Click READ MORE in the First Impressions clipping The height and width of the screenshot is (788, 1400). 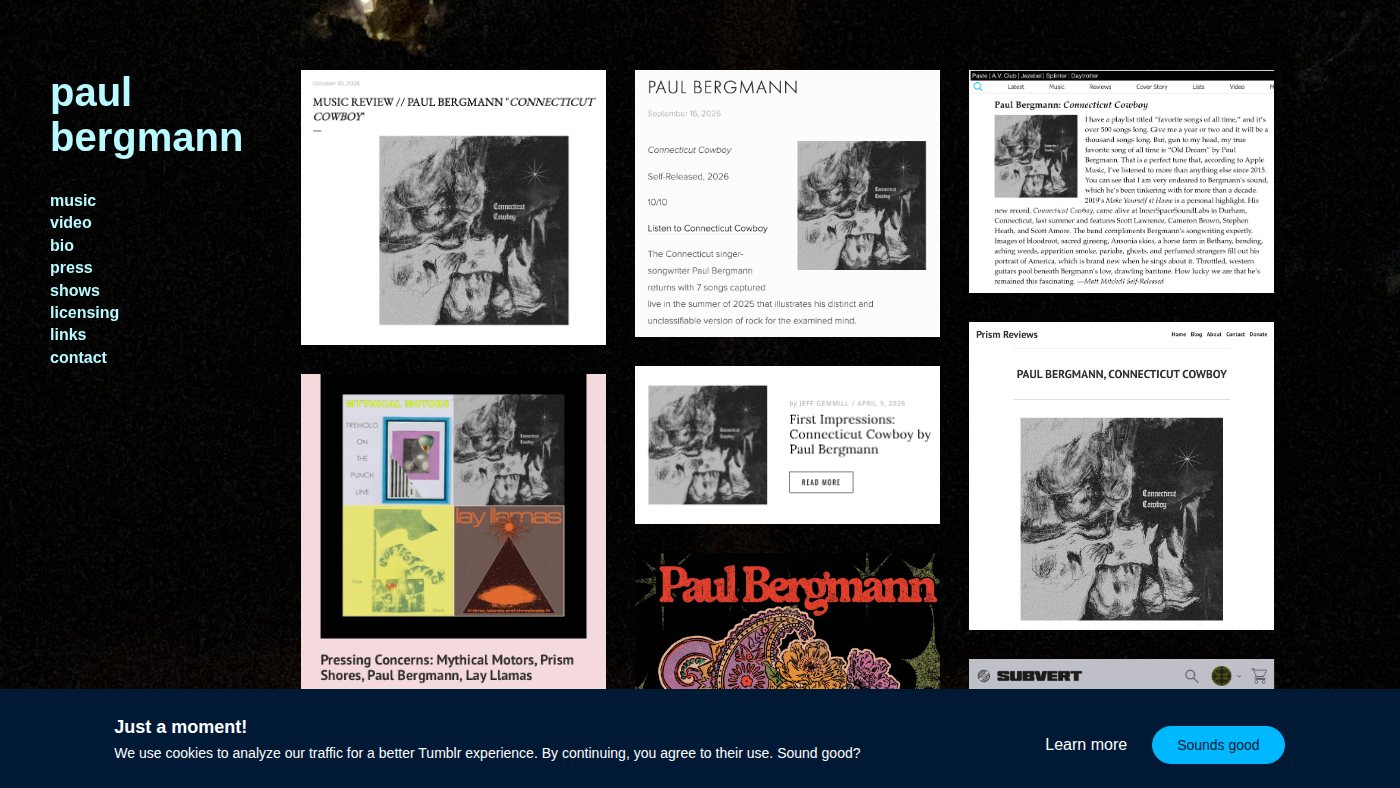tap(821, 482)
